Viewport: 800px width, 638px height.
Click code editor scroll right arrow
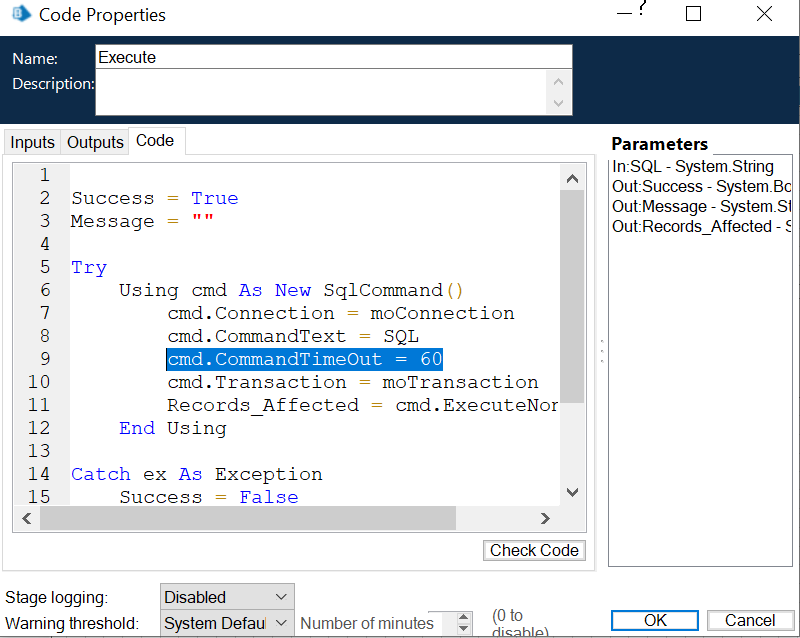click(545, 519)
